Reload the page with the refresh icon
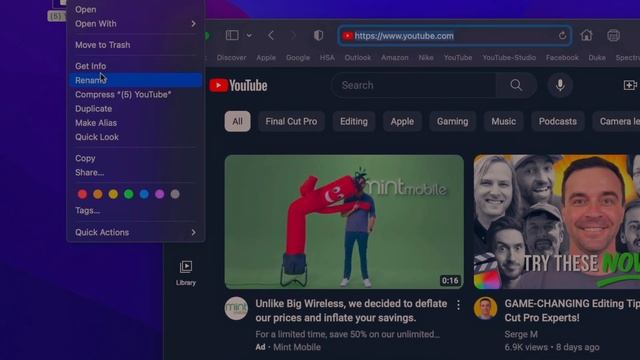 562,36
